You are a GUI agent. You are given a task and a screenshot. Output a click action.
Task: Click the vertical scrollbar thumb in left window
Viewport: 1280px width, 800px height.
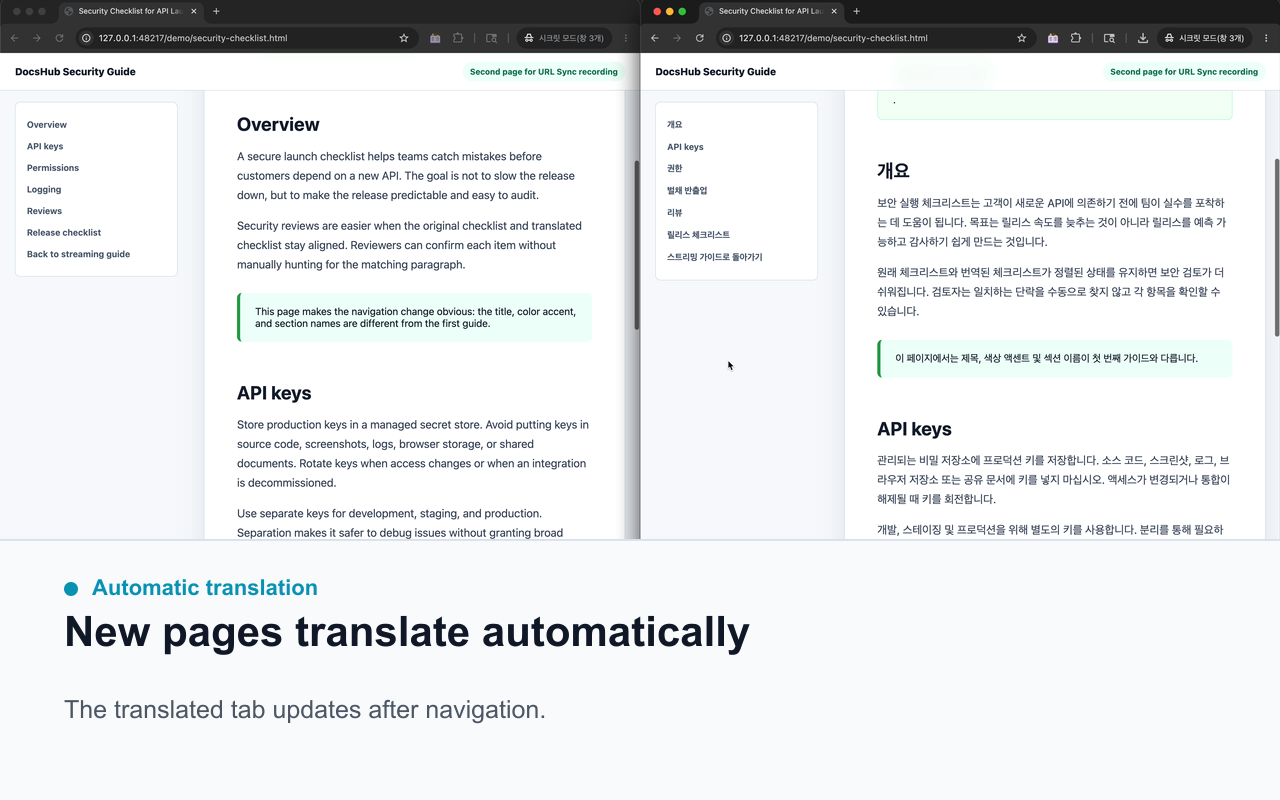point(637,245)
